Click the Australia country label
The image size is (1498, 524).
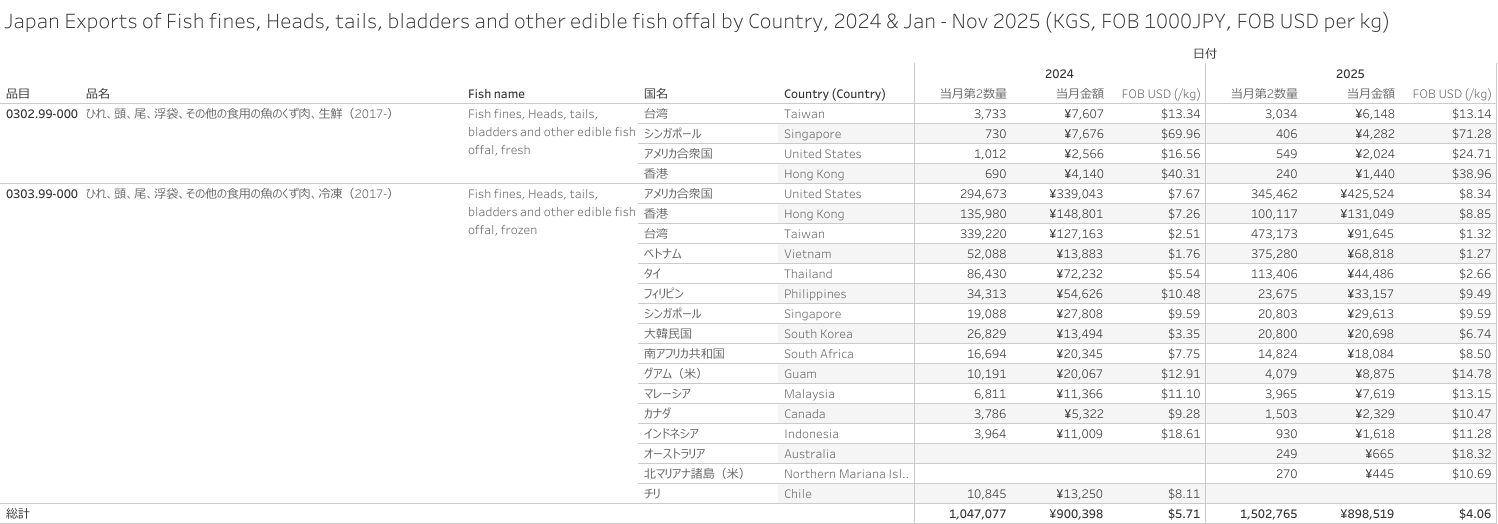[x=810, y=454]
